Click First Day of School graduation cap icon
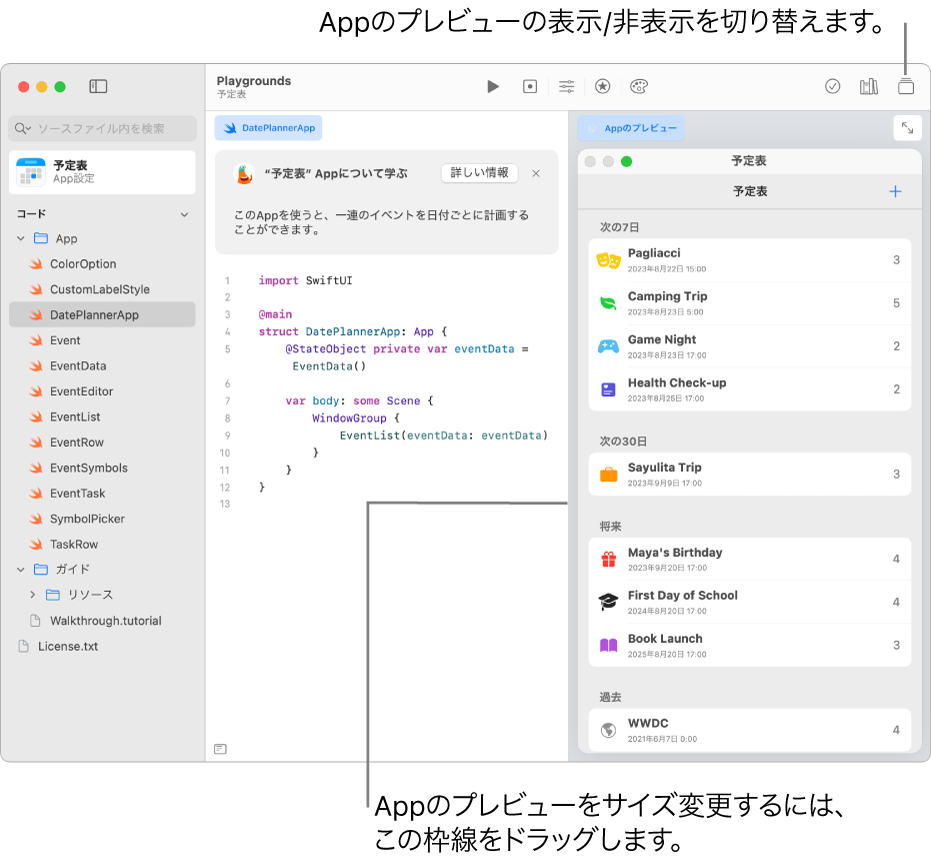This screenshot has height=862, width=931. [x=609, y=602]
